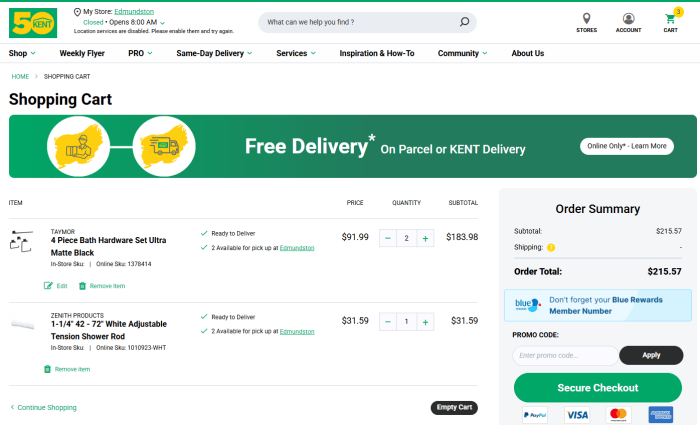
Task: Open Weekly Flyer
Action: [82, 53]
